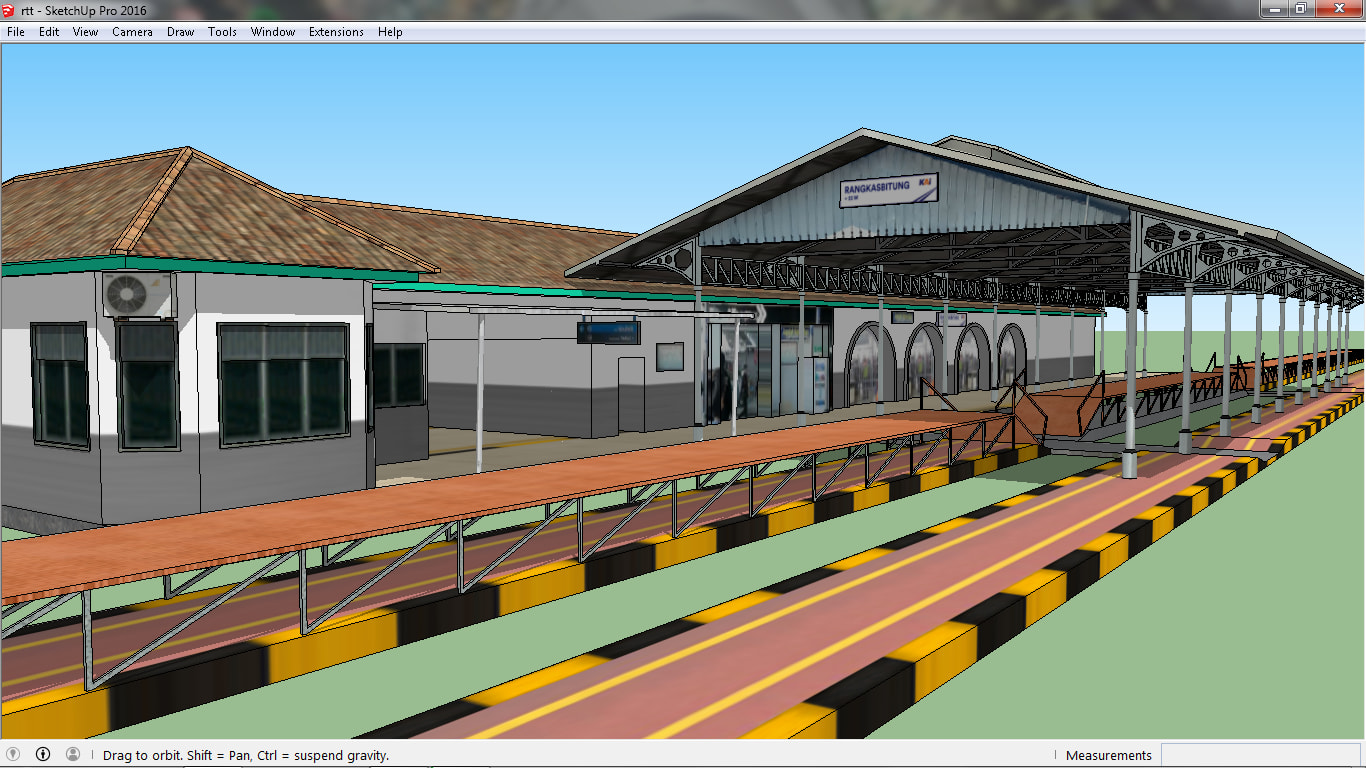
Task: Click inside the Measurements input box
Action: tap(1260, 755)
